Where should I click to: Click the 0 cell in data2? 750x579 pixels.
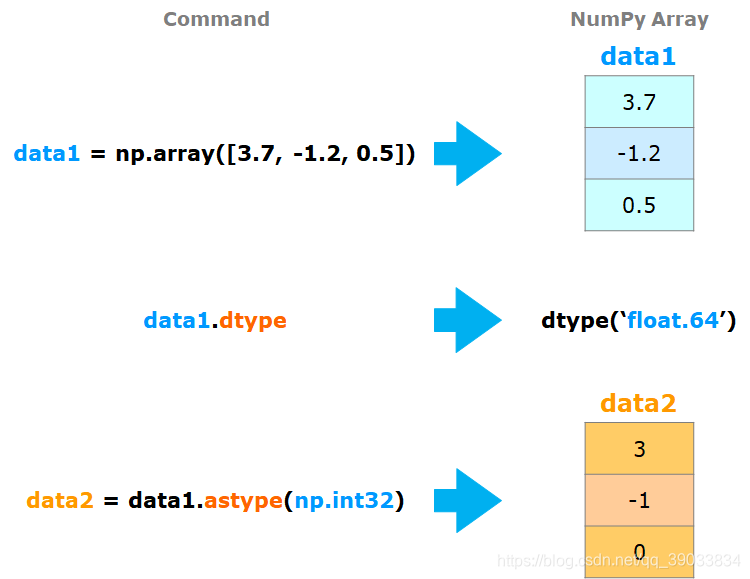tap(639, 552)
